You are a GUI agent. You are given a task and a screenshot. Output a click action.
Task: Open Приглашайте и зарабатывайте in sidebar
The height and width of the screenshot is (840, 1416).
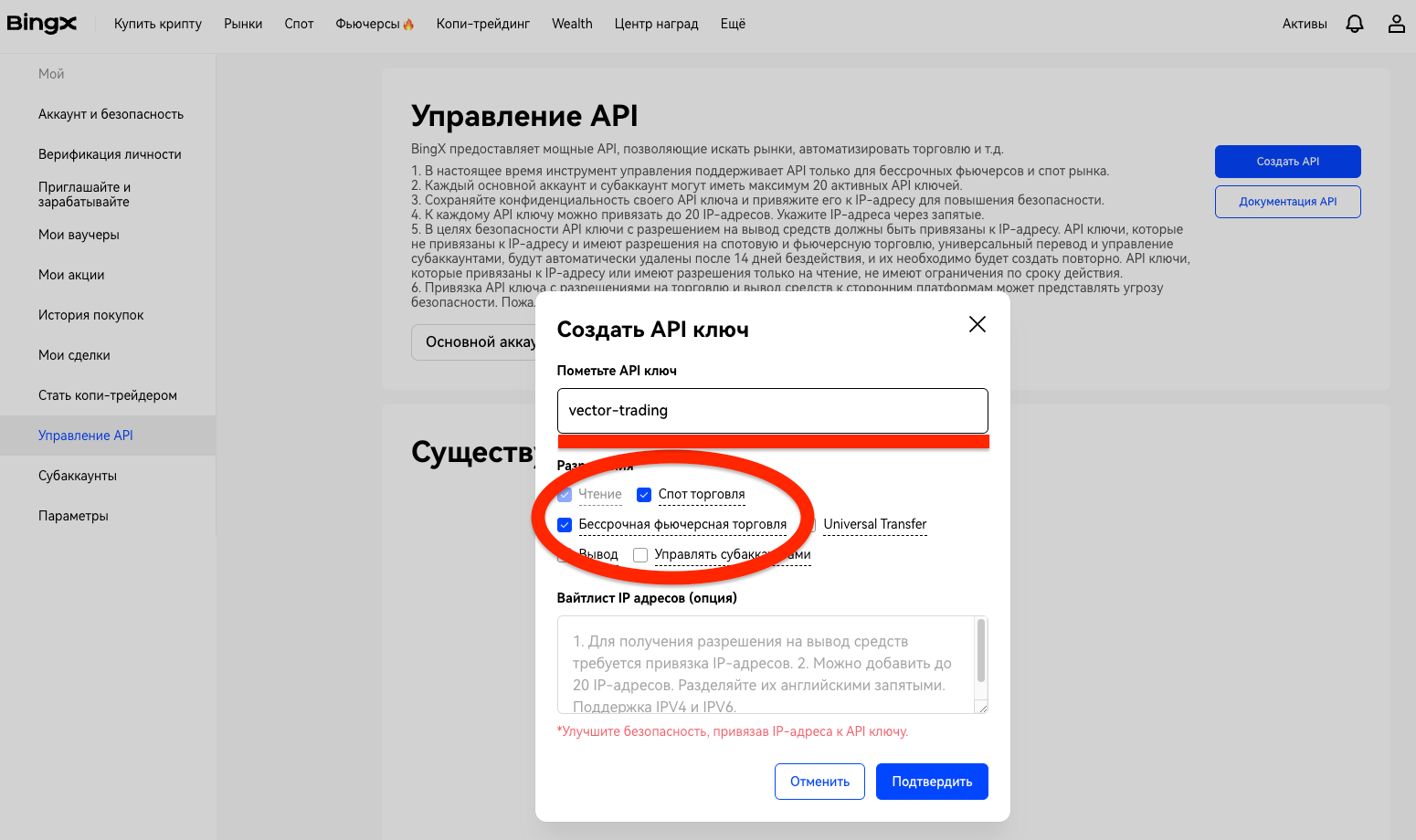click(84, 194)
